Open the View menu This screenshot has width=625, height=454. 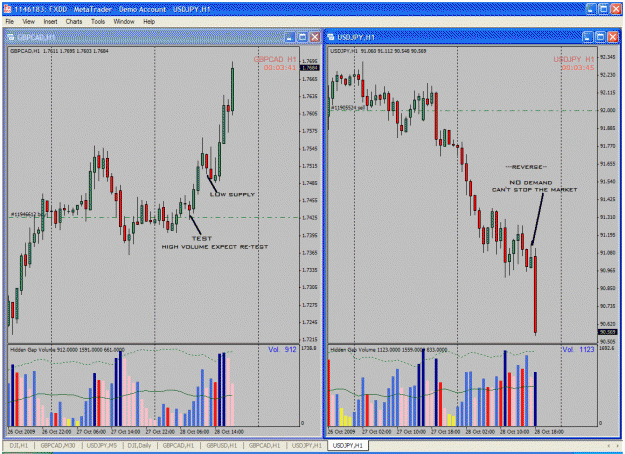coord(28,22)
